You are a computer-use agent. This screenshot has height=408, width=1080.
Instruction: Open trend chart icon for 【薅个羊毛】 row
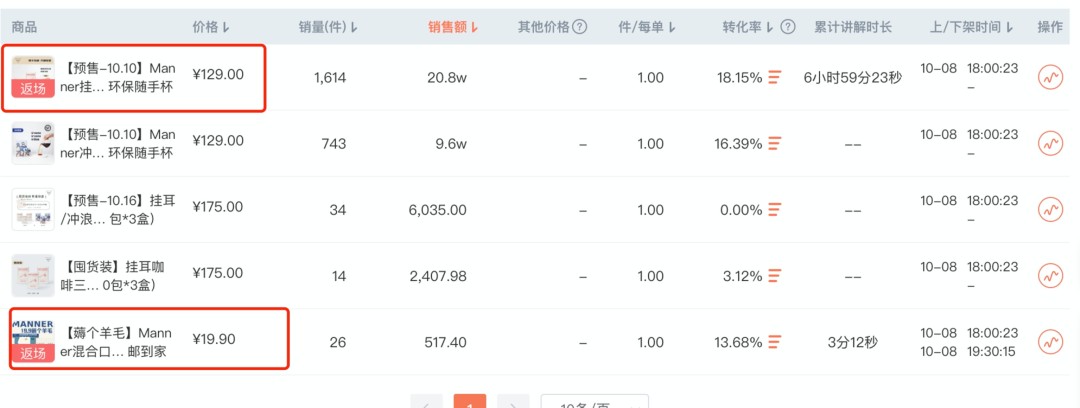1050,342
